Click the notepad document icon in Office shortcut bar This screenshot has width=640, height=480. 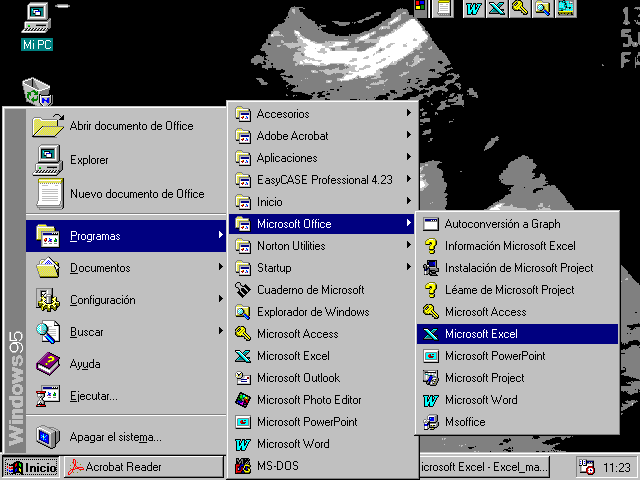443,8
